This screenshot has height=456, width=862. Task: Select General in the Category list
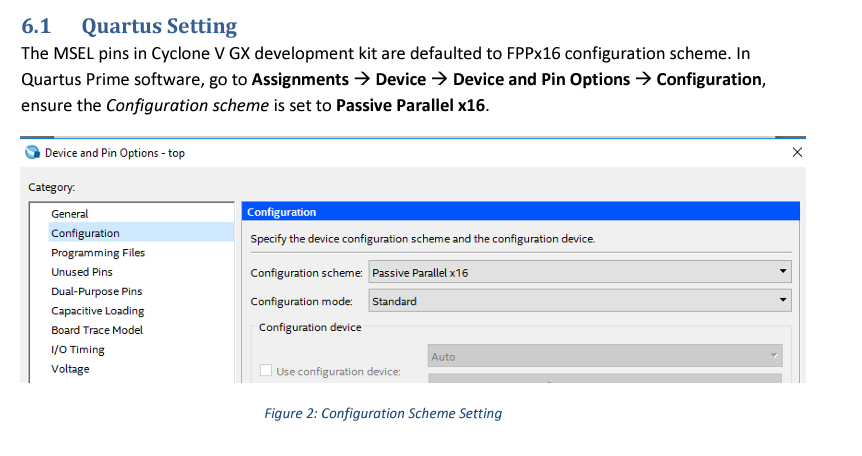coord(70,214)
